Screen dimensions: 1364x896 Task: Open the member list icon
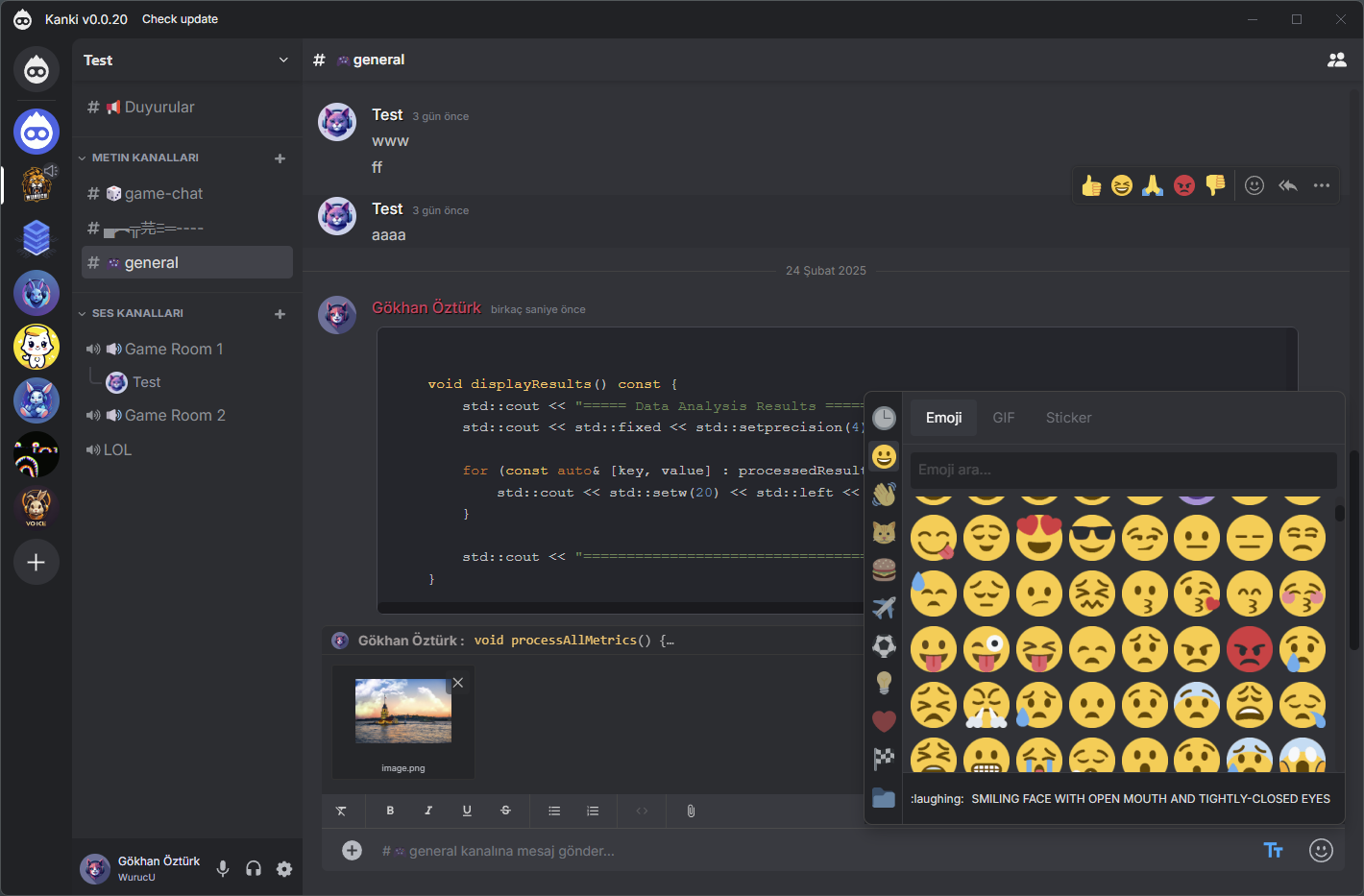coord(1336,60)
